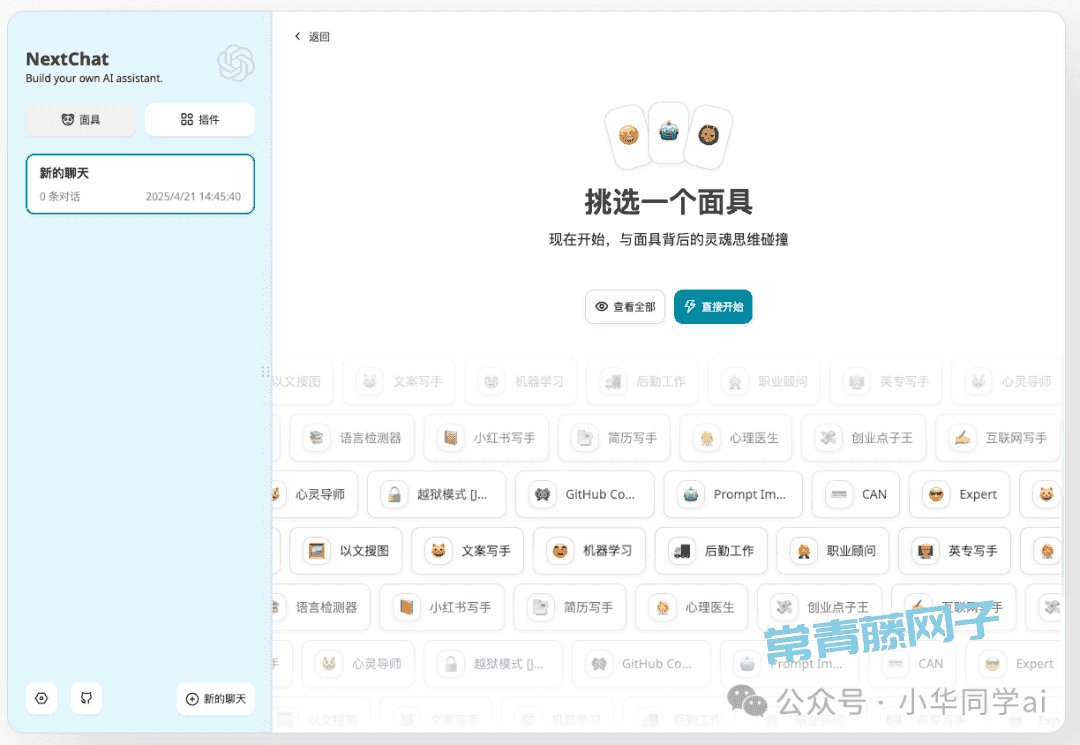
Task: Select faded 职业顾问 mask above 心理医生
Action: tap(764, 381)
